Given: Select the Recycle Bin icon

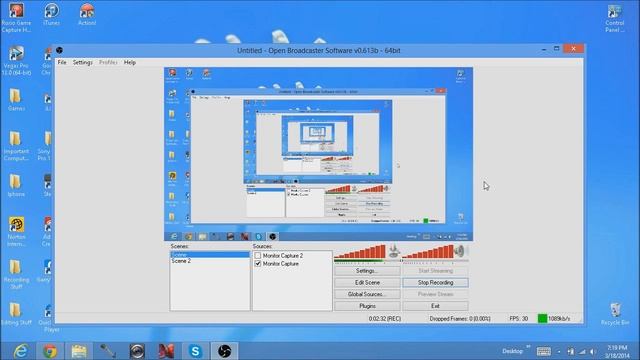Looking at the screenshot, I should 615,313.
